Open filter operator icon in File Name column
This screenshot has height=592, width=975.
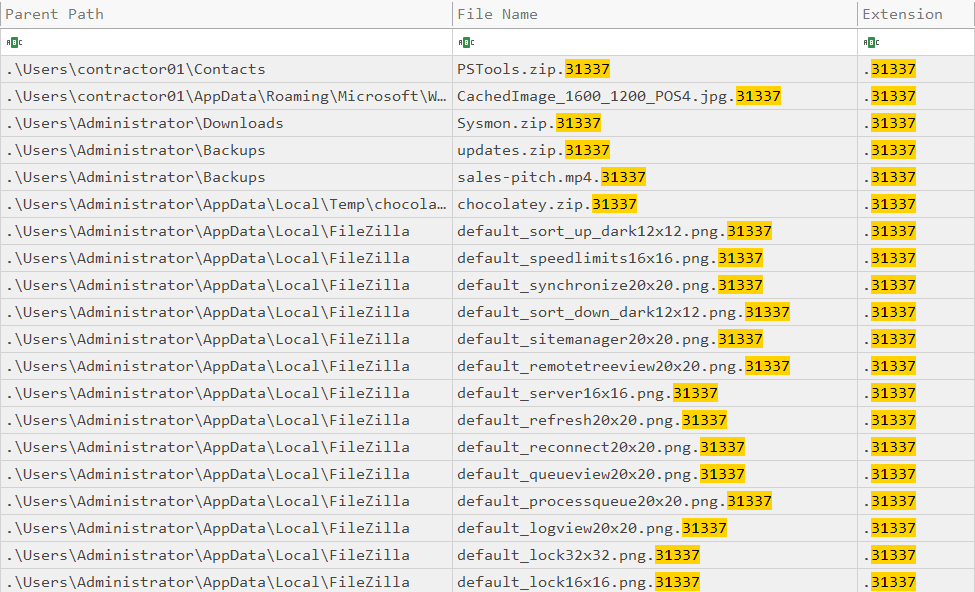click(x=465, y=42)
